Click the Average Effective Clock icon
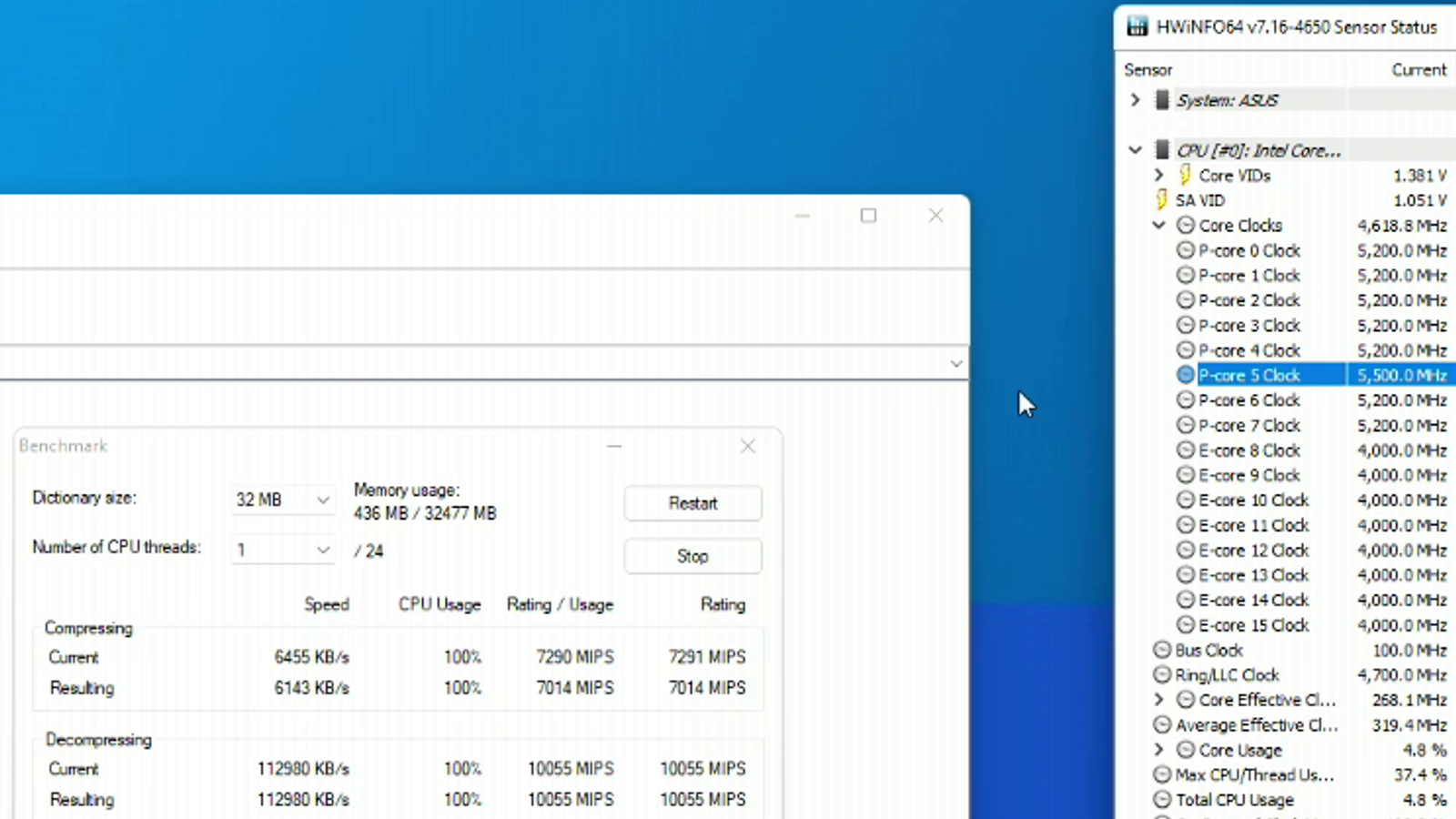1456x819 pixels. [x=1161, y=725]
